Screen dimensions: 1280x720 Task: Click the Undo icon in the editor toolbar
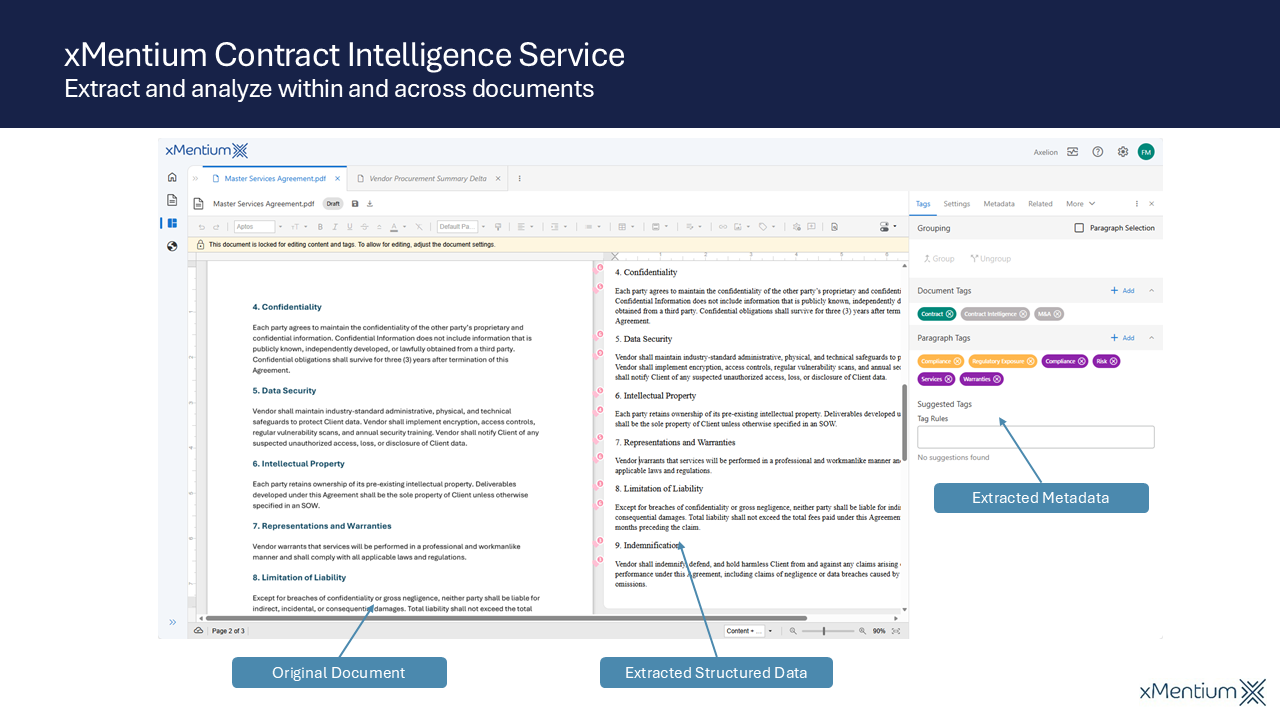point(201,227)
